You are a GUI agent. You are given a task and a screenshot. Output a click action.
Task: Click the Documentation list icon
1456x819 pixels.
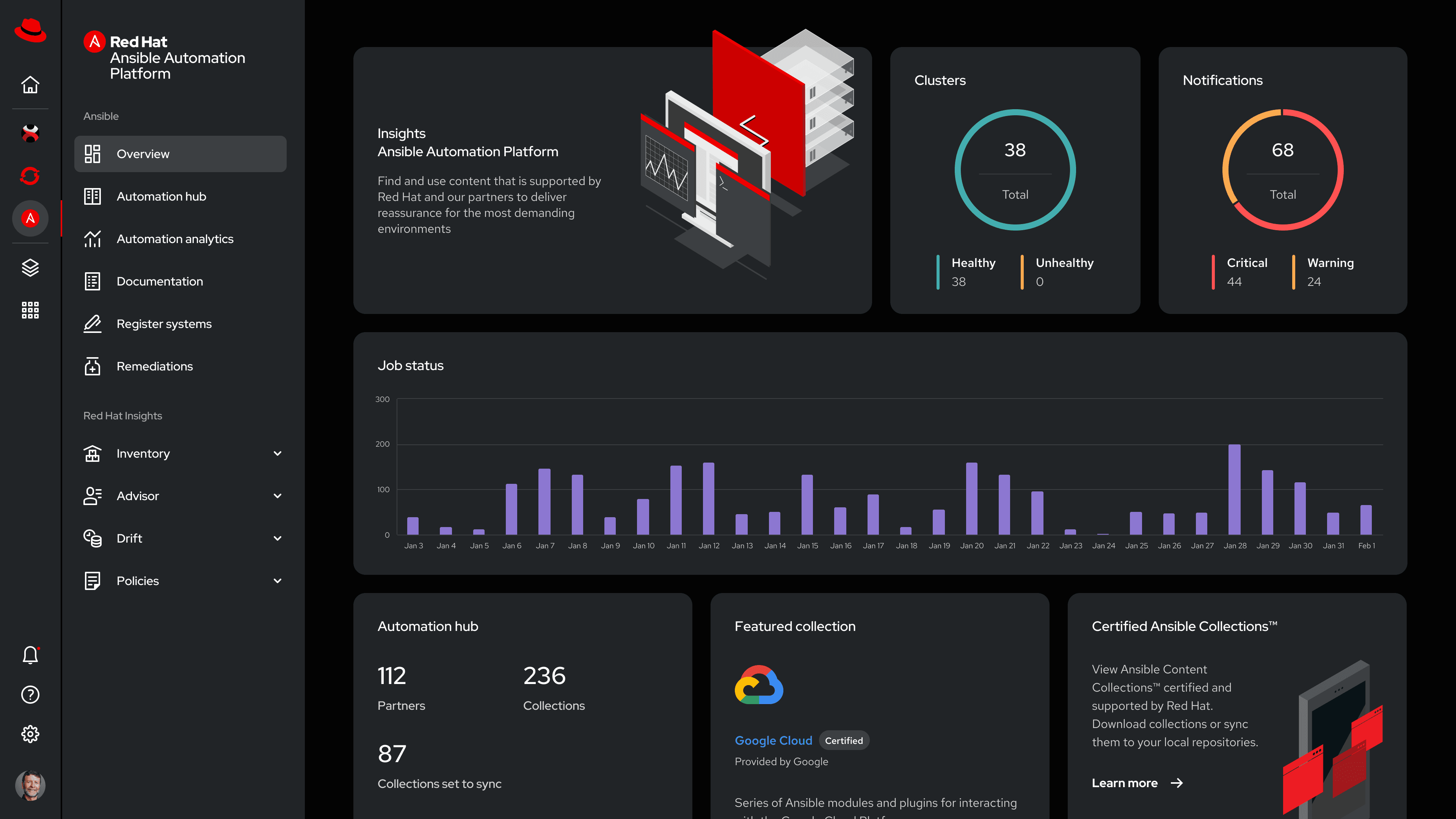tap(92, 281)
